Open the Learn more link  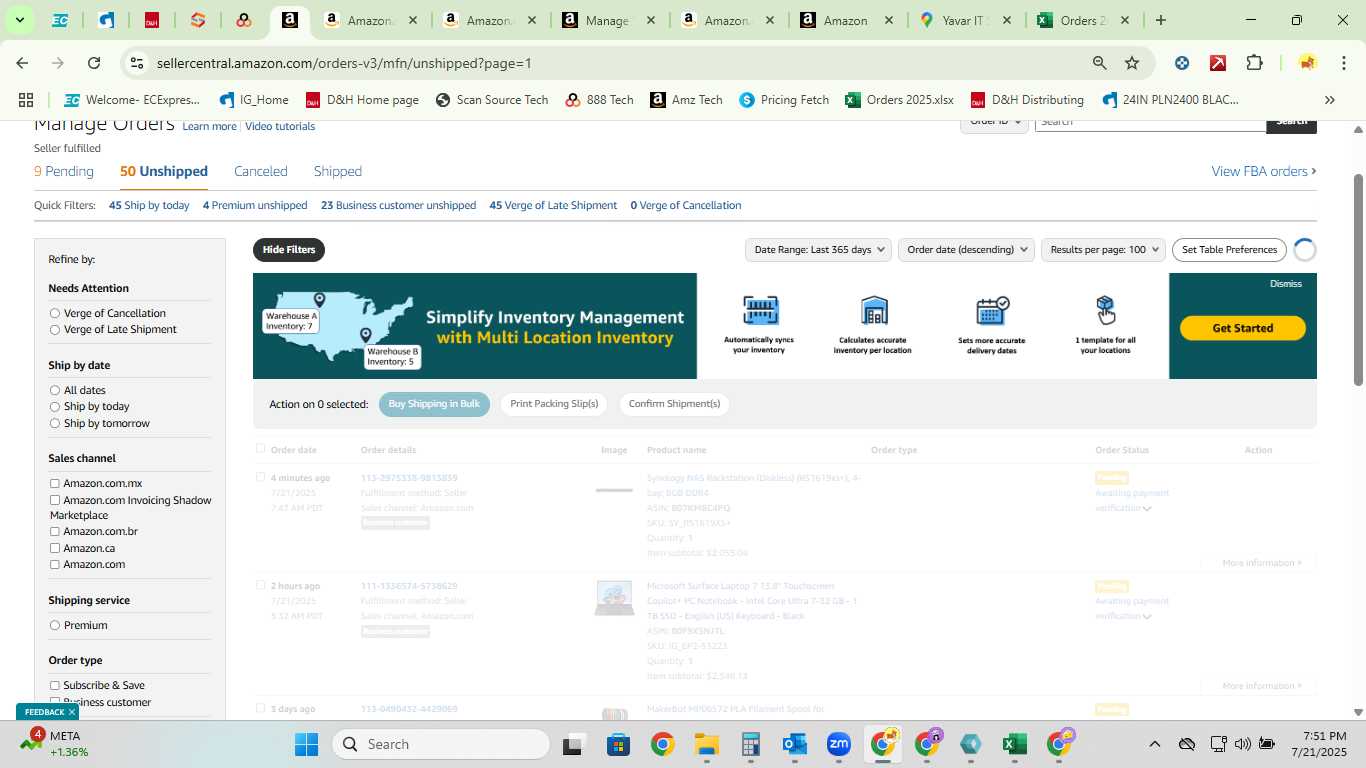[x=210, y=127]
